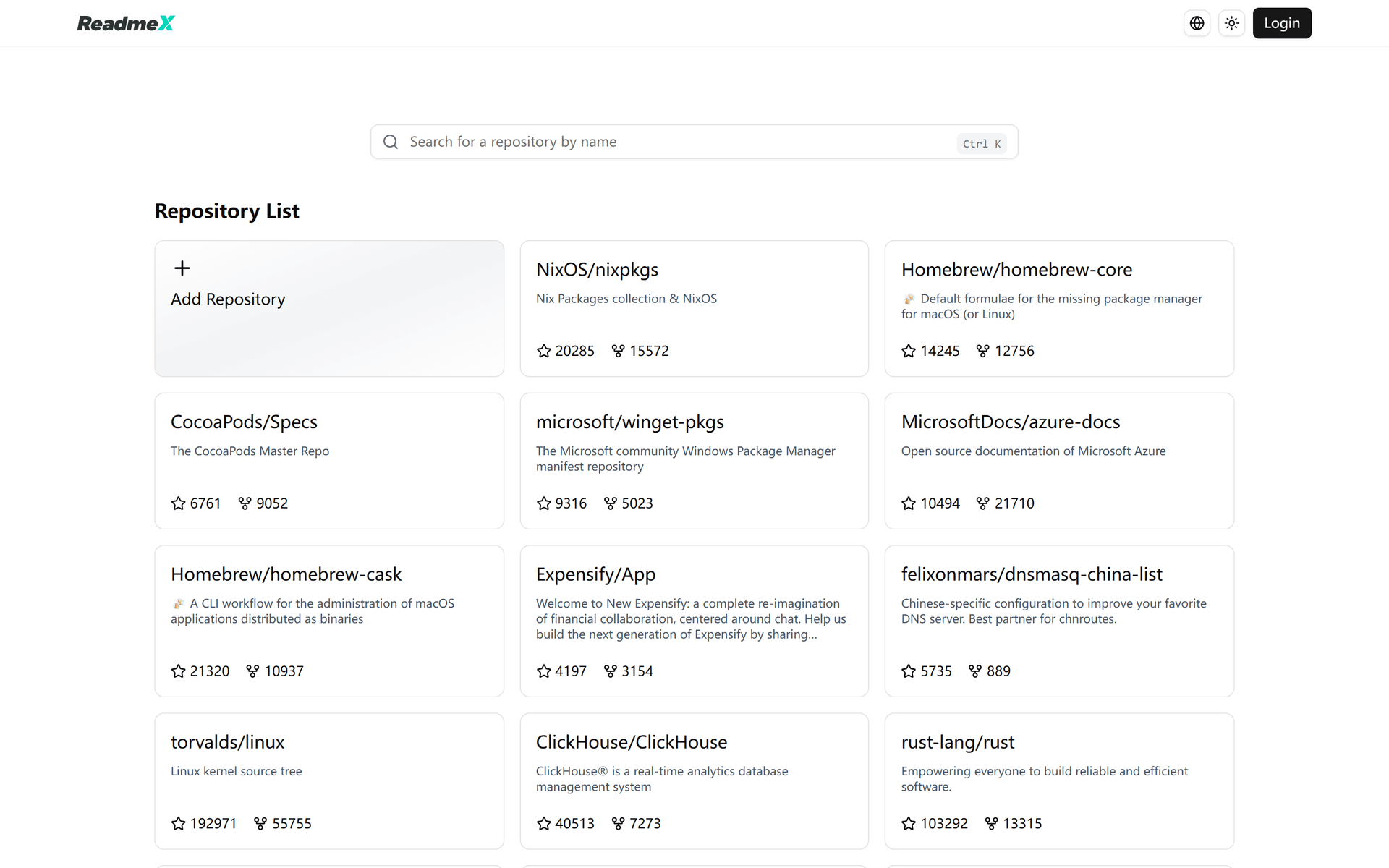Click the search magnifier icon
Image resolution: width=1389 pixels, height=868 pixels.
coord(391,142)
